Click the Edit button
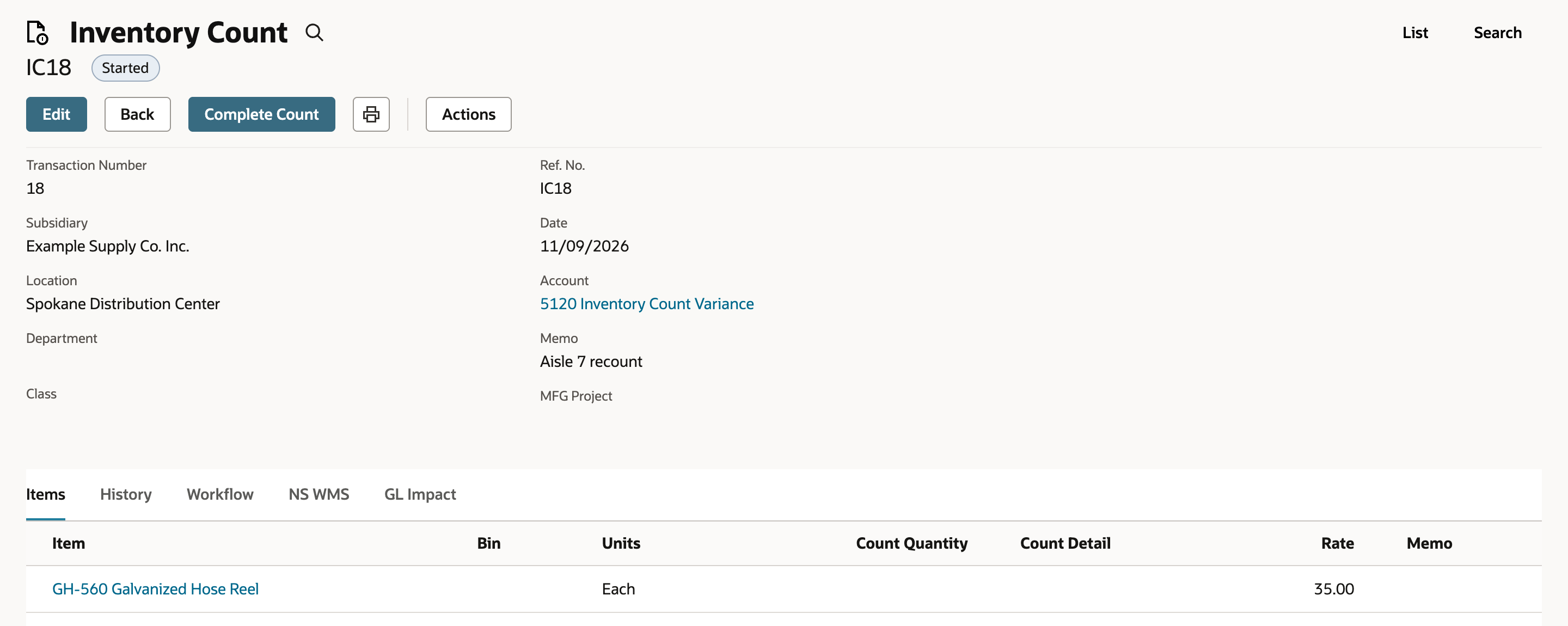 point(57,114)
